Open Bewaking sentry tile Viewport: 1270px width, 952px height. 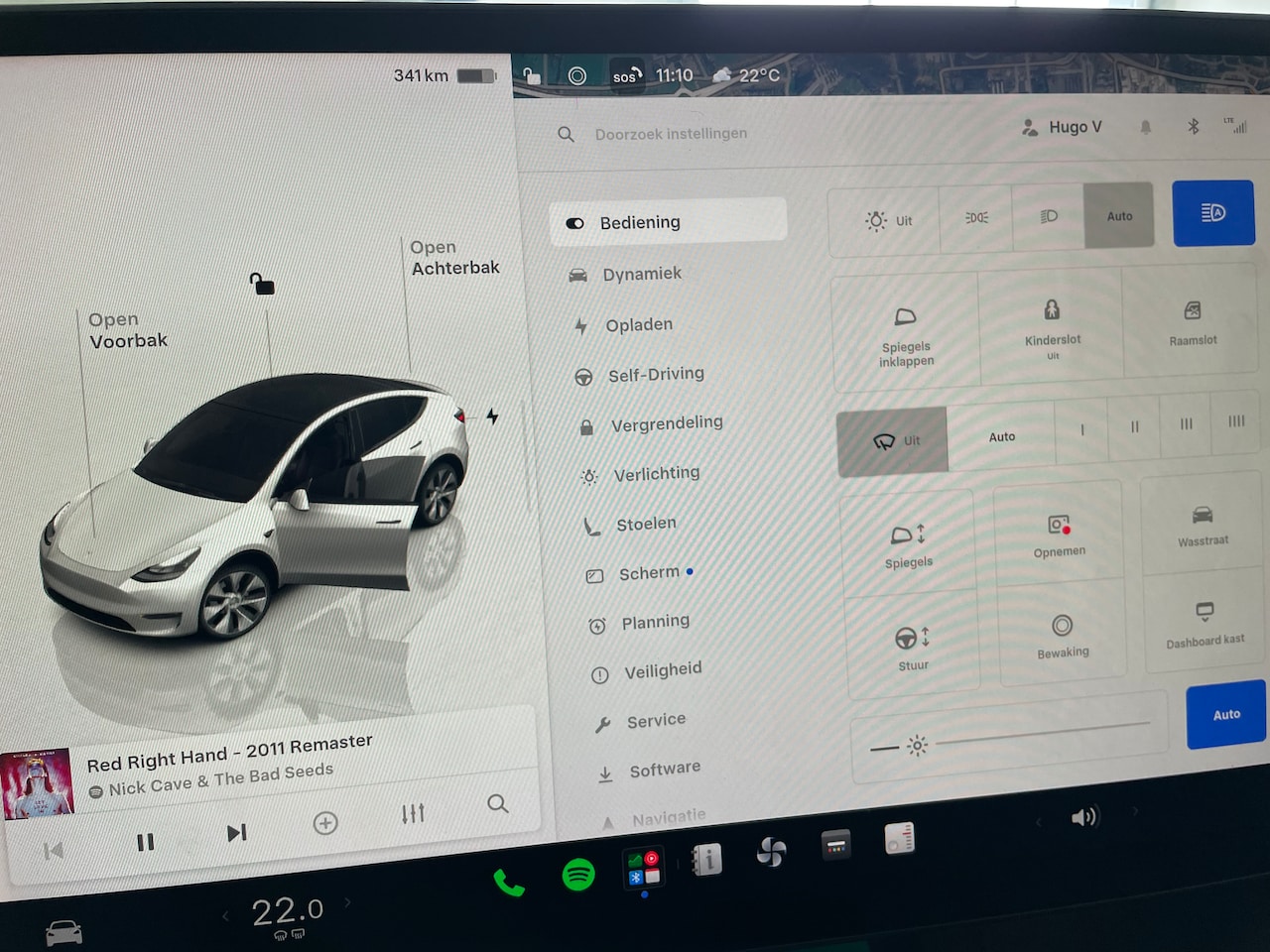(x=1063, y=635)
